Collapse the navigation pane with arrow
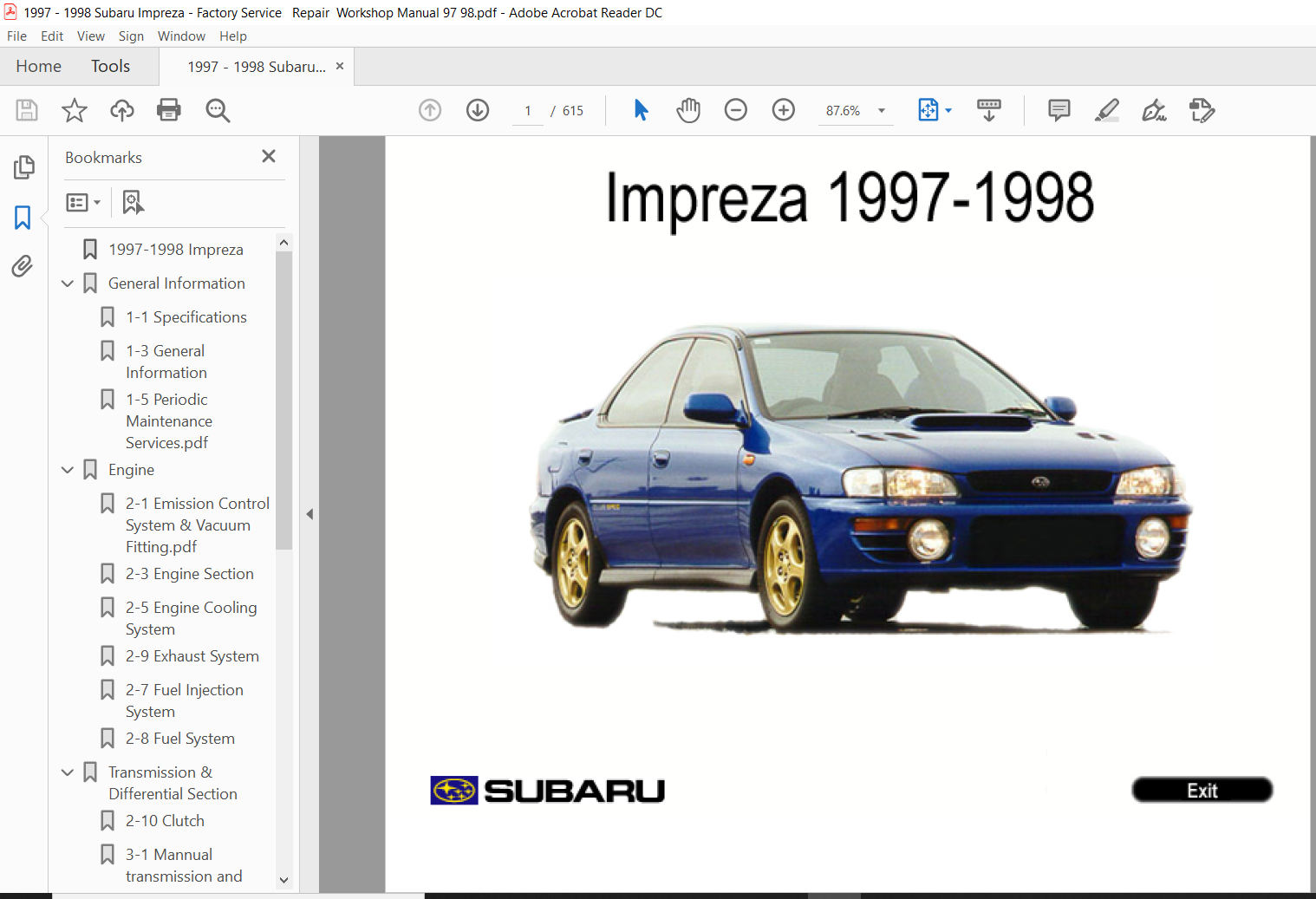This screenshot has width=1316, height=899. point(309,514)
